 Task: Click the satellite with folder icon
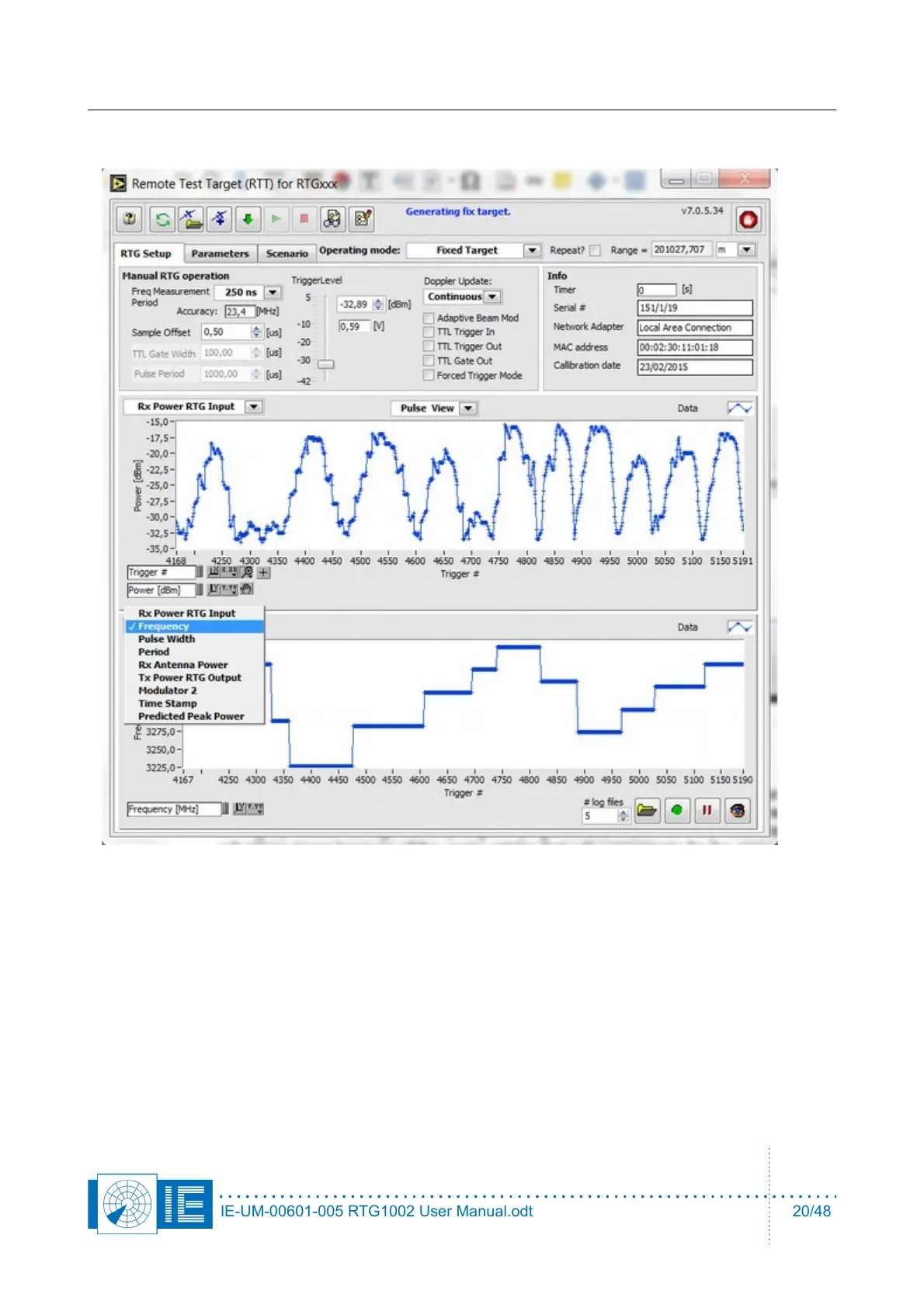point(191,219)
